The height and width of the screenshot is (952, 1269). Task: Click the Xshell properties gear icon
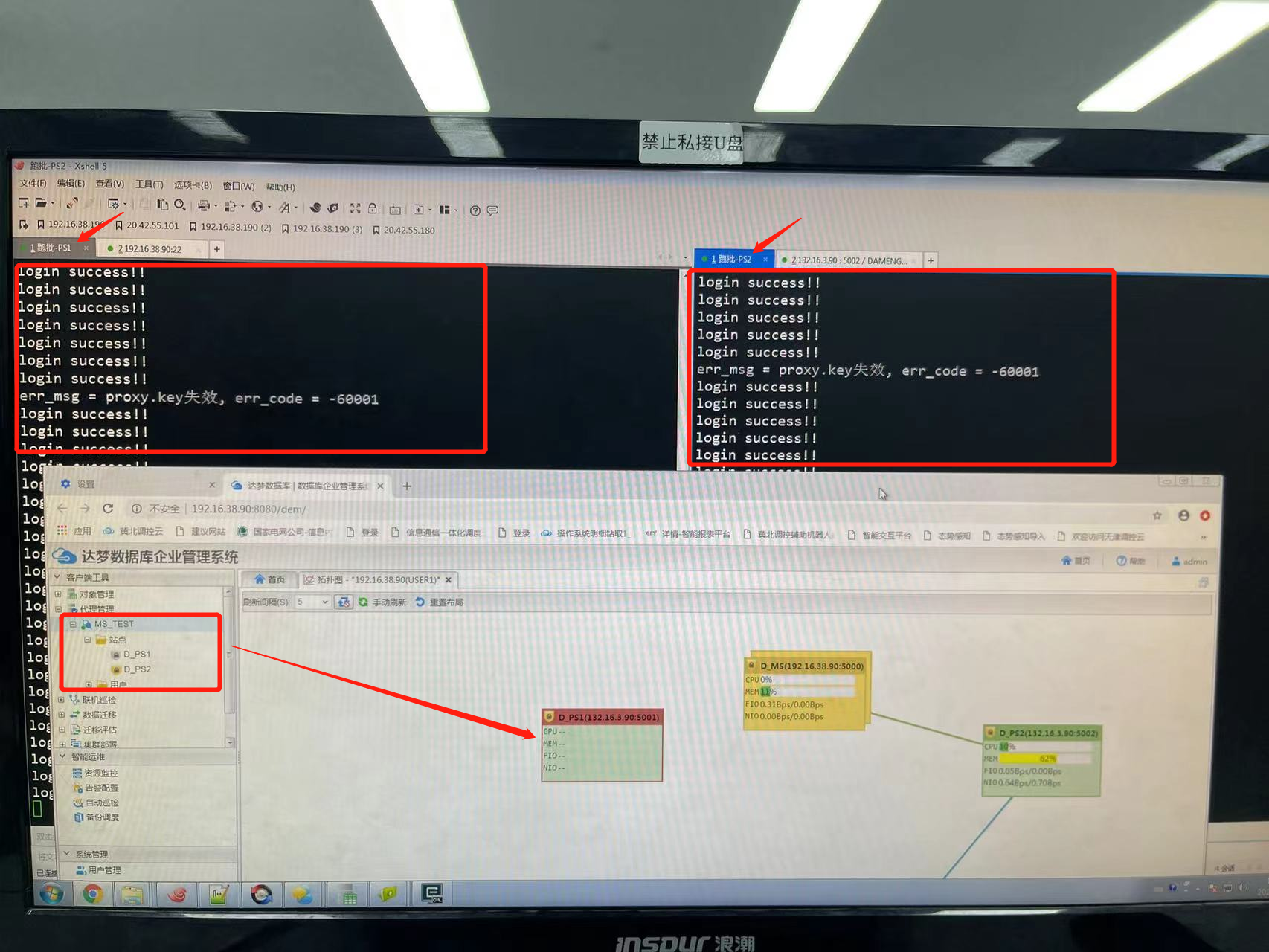[x=113, y=203]
